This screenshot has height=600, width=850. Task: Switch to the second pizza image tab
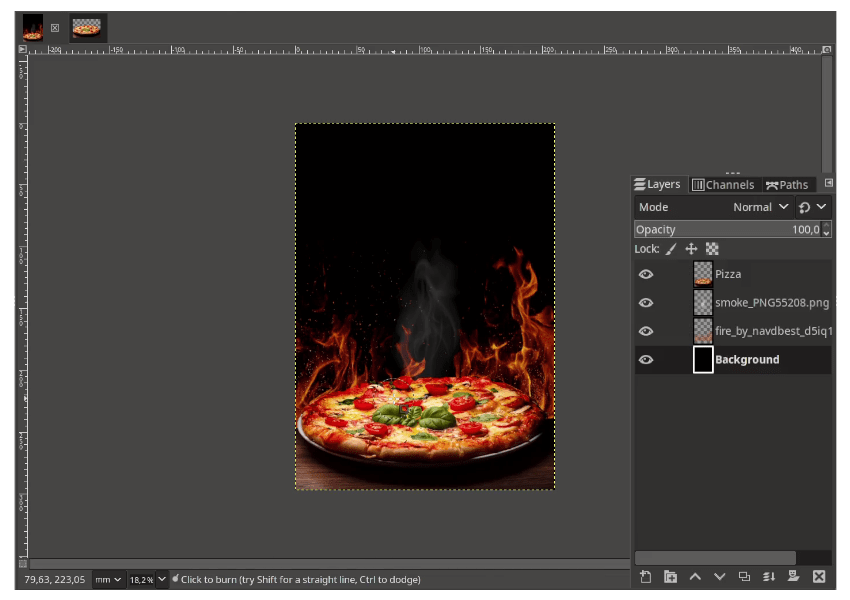point(87,28)
